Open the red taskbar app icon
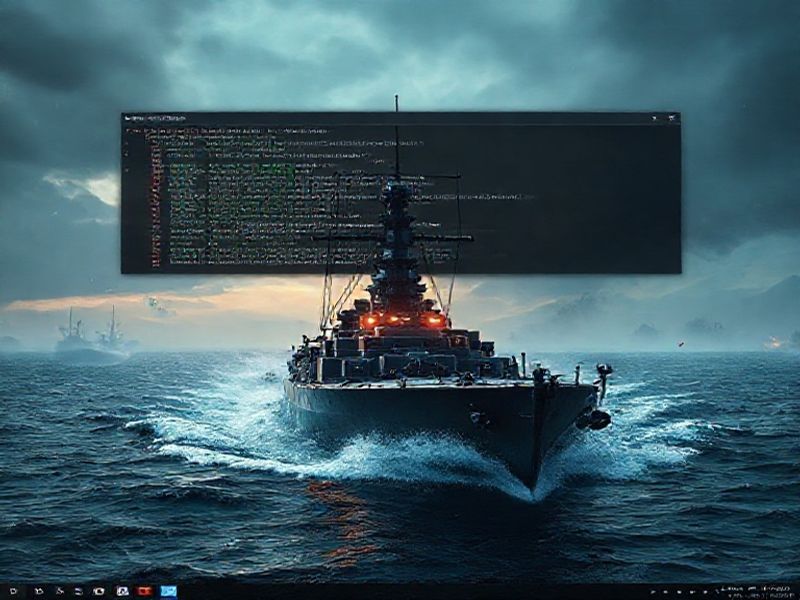Viewport: 800px width, 600px height. pos(145,591)
